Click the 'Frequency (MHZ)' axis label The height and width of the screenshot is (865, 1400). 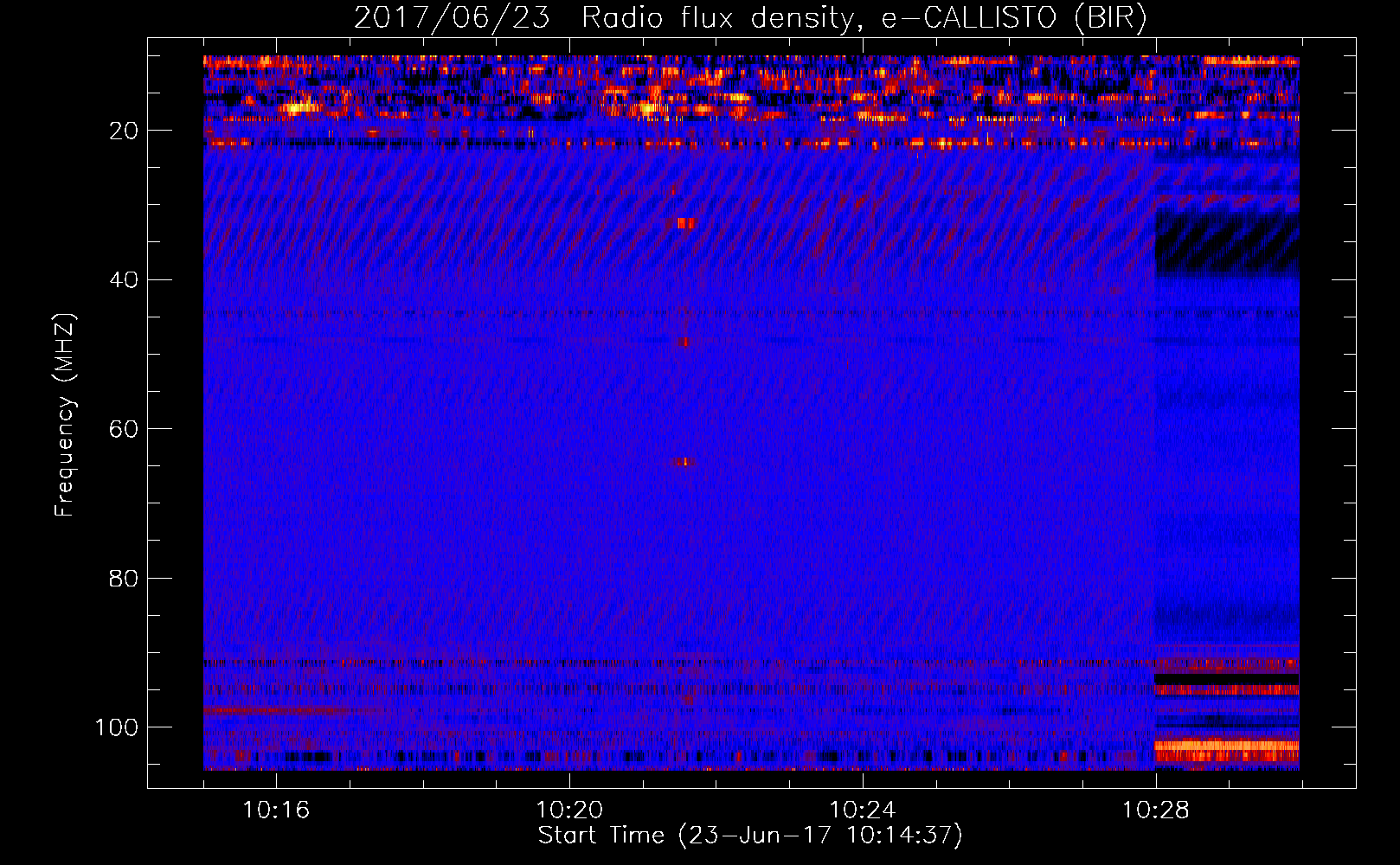coord(65,415)
